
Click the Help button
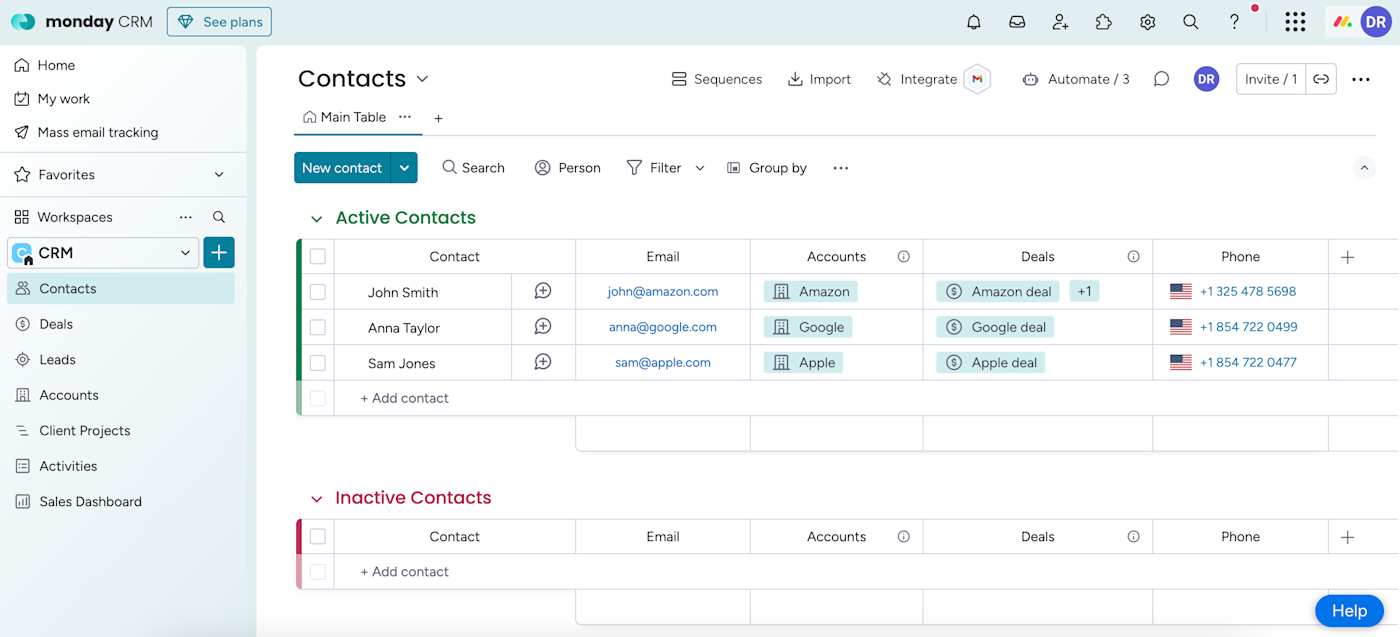(x=1349, y=611)
